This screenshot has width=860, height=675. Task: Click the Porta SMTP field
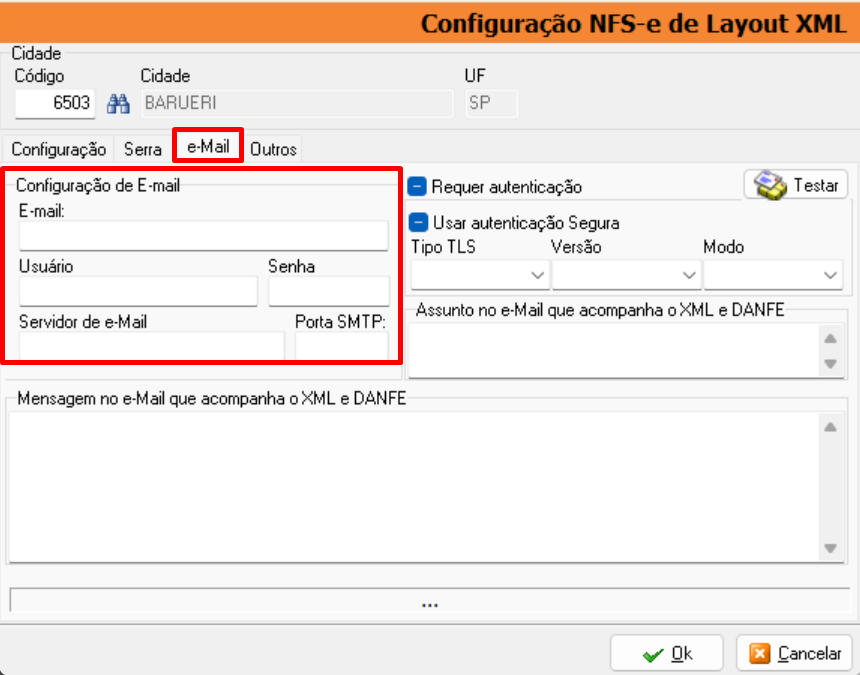pos(342,345)
